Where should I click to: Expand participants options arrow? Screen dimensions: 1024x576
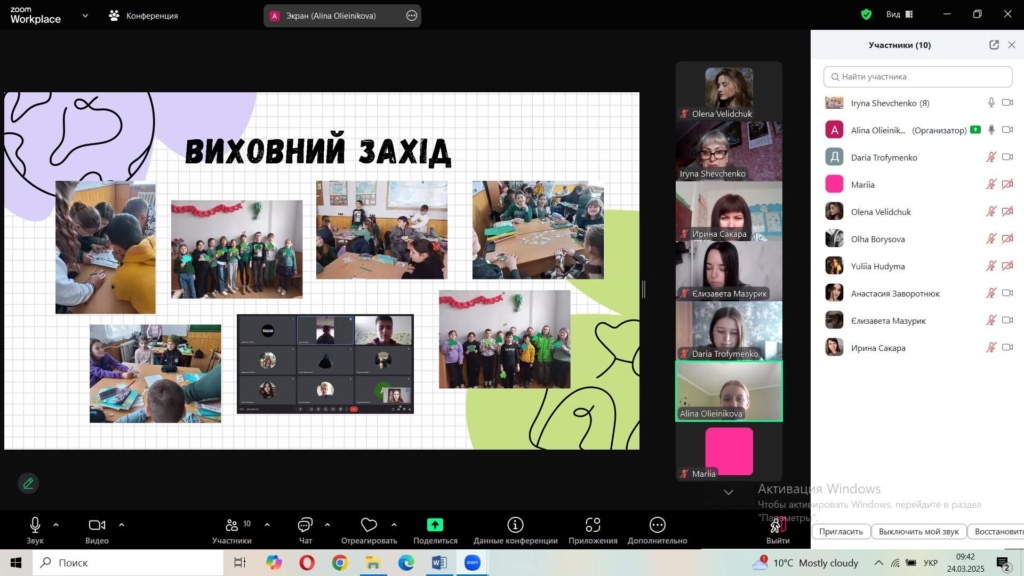[267, 524]
